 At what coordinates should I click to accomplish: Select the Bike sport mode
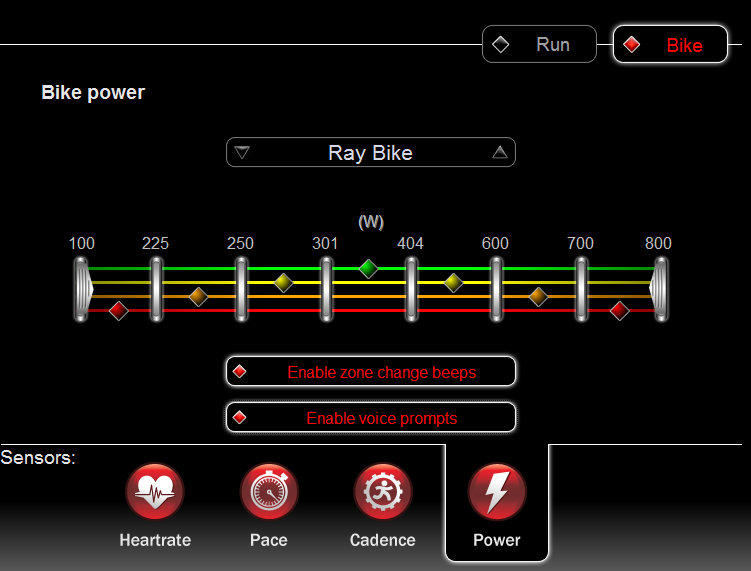click(670, 44)
